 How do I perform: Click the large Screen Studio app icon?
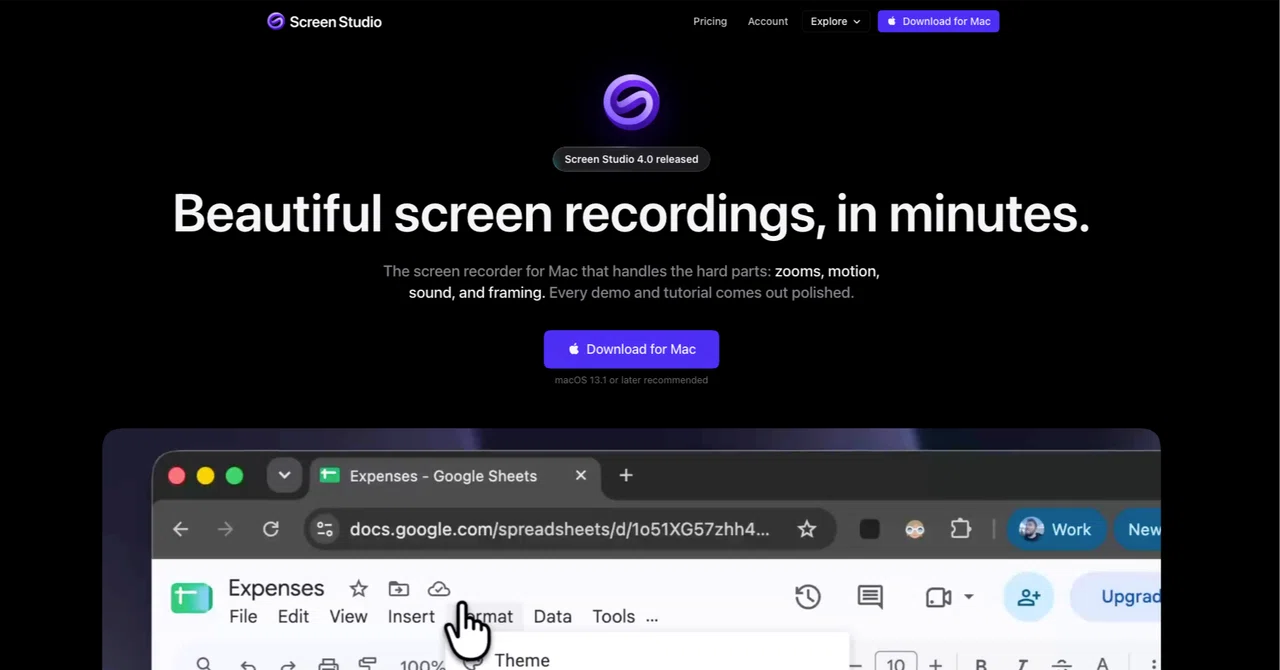[x=631, y=102]
